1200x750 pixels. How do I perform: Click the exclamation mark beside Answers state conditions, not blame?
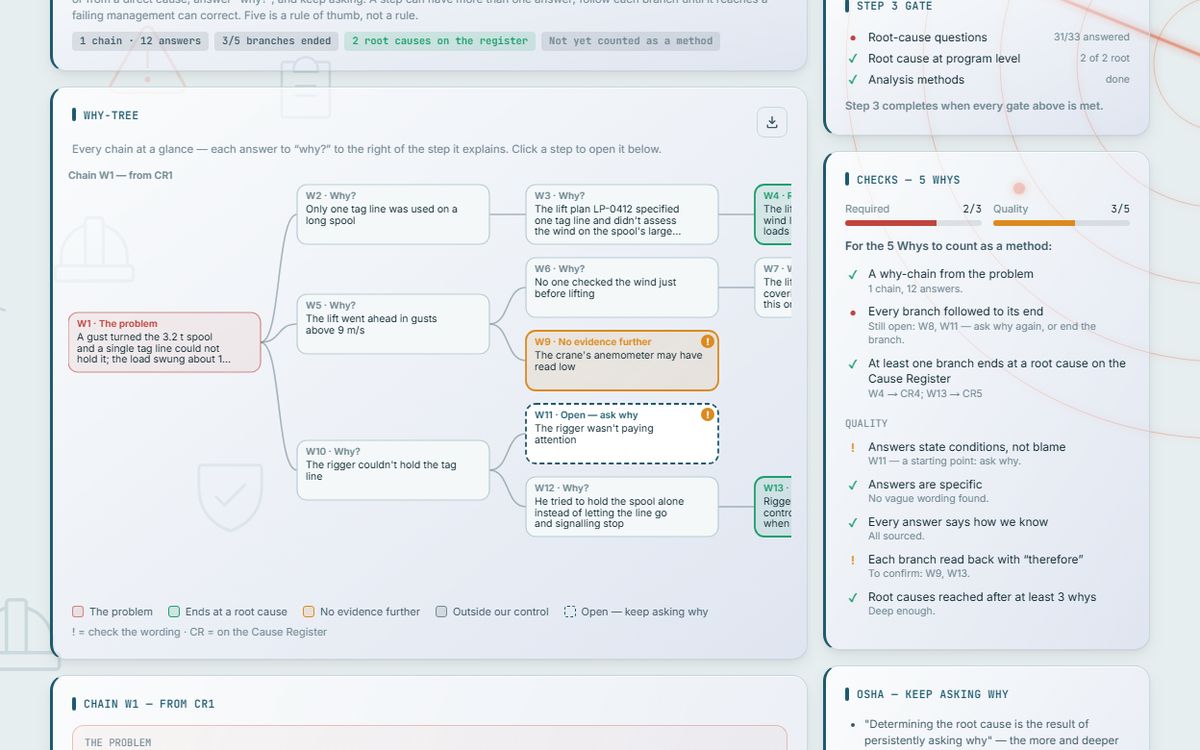point(852,448)
